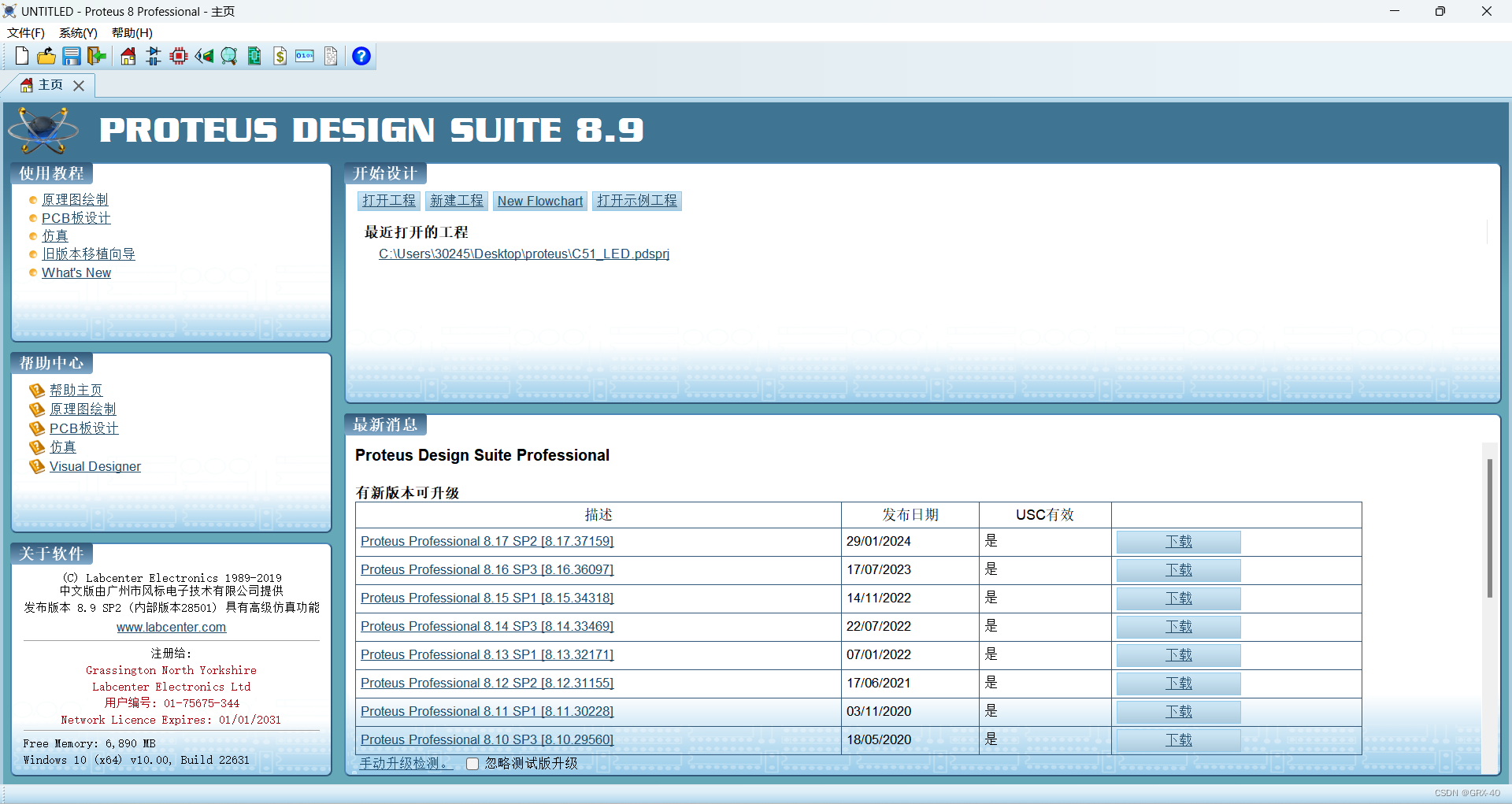
Task: Open Gerber Viewer magnifier icon
Action: pos(229,56)
